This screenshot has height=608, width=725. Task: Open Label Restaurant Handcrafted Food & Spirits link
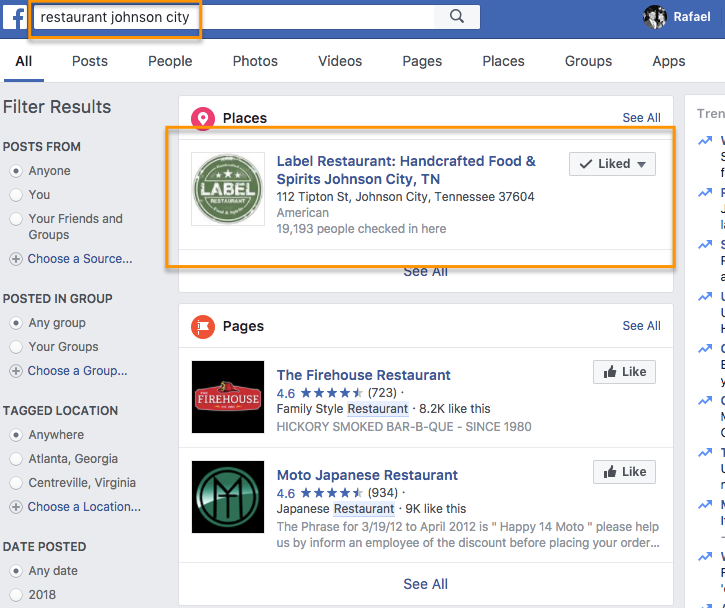(x=406, y=170)
